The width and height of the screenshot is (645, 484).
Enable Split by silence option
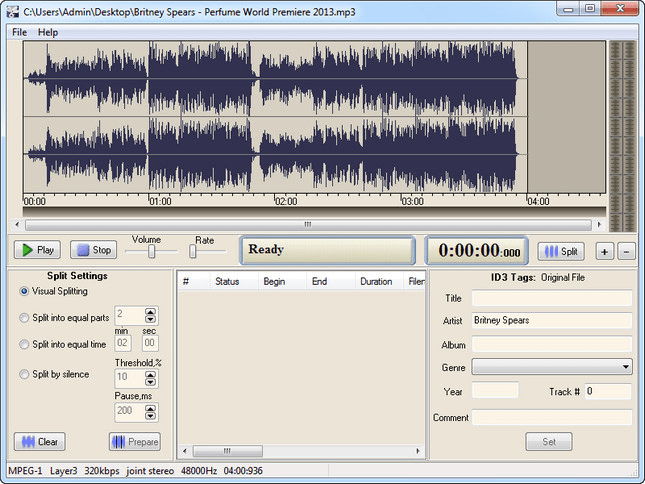coord(24,374)
